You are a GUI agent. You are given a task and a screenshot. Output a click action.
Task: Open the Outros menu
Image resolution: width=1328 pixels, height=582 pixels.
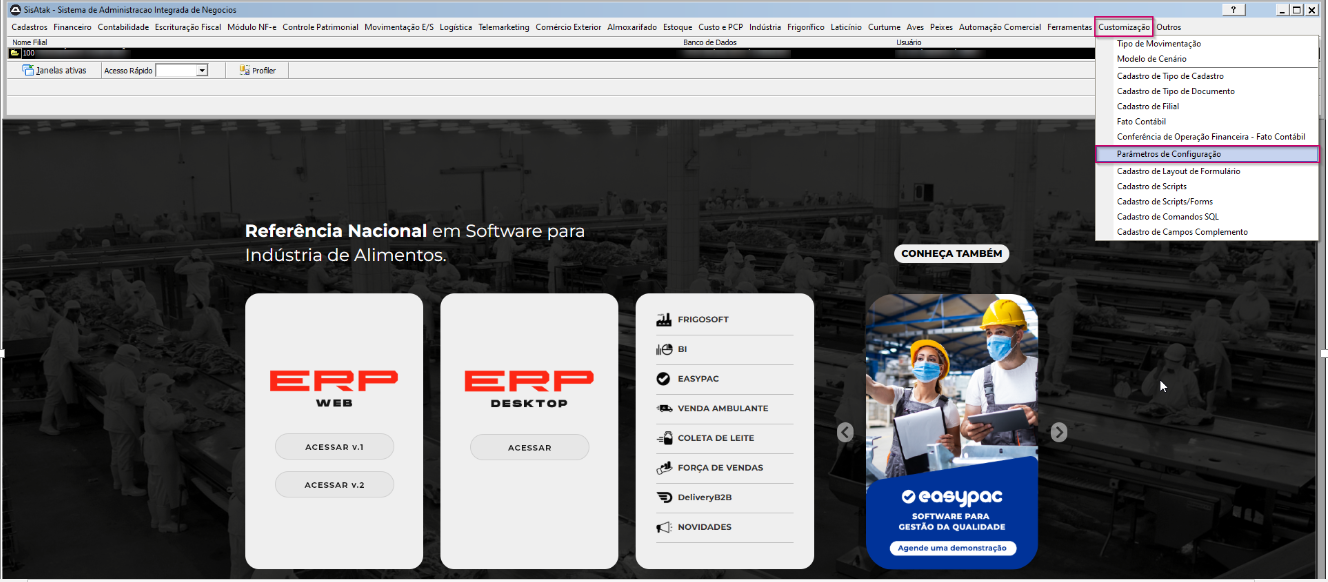1168,27
